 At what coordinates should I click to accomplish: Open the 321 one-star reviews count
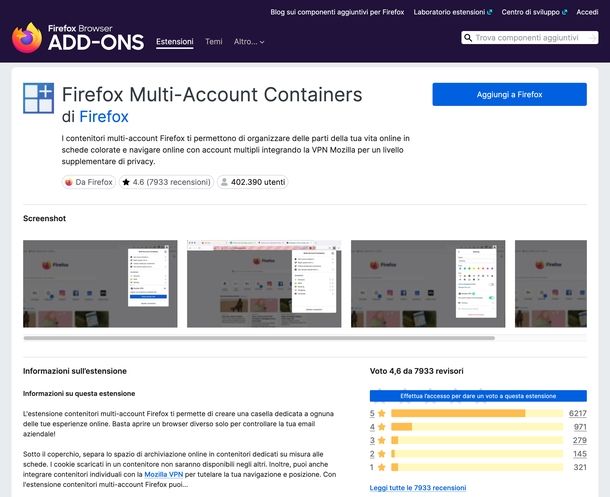[580, 467]
